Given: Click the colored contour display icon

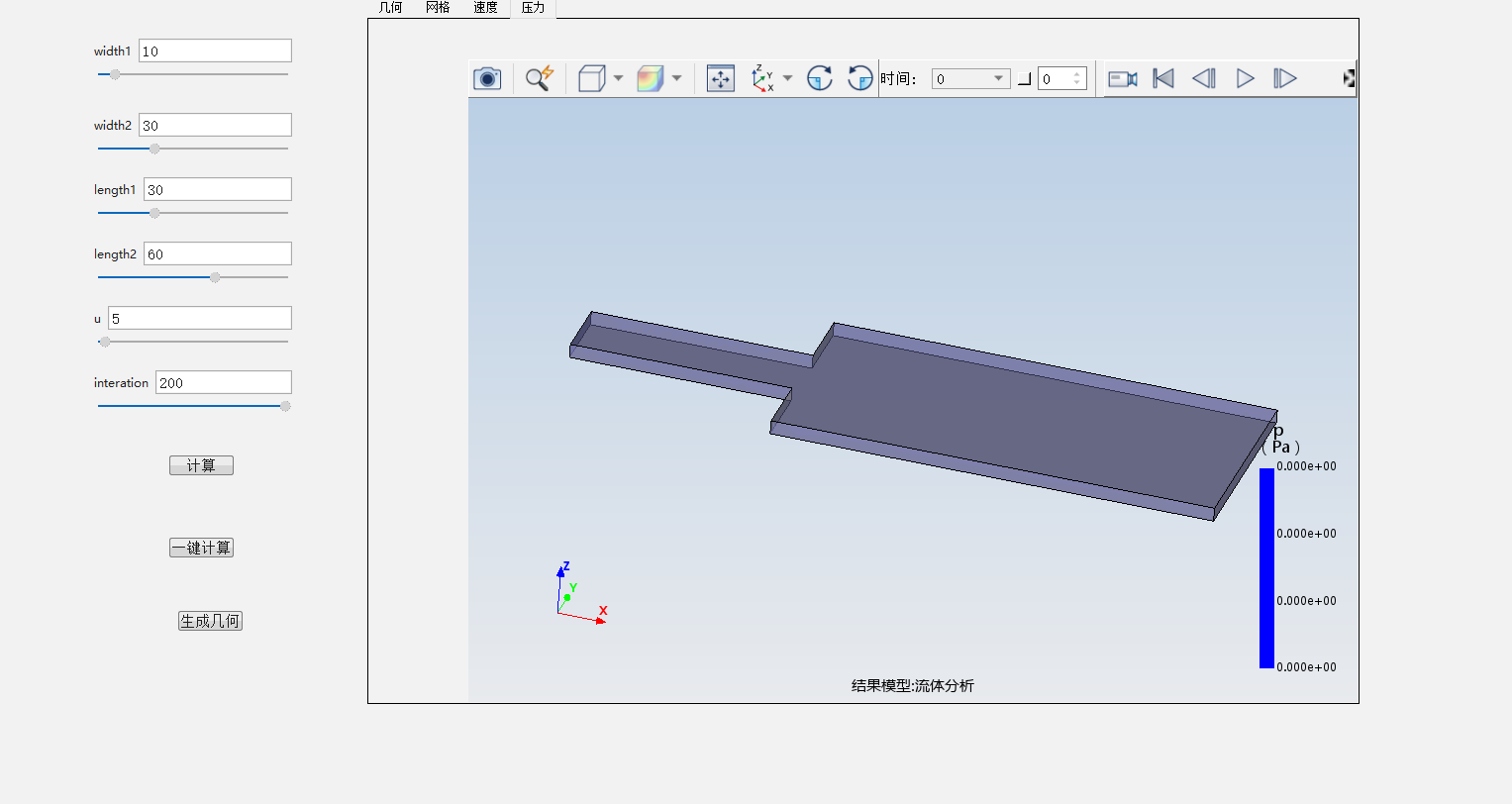Looking at the screenshot, I should pos(650,78).
